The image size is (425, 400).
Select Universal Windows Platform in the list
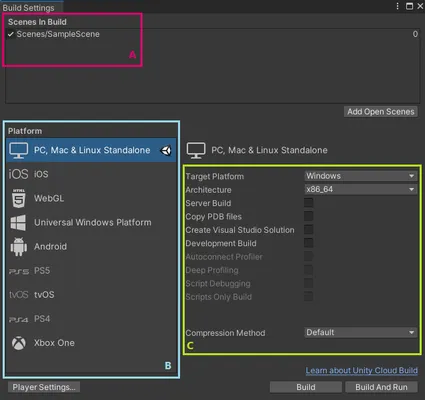[91, 223]
